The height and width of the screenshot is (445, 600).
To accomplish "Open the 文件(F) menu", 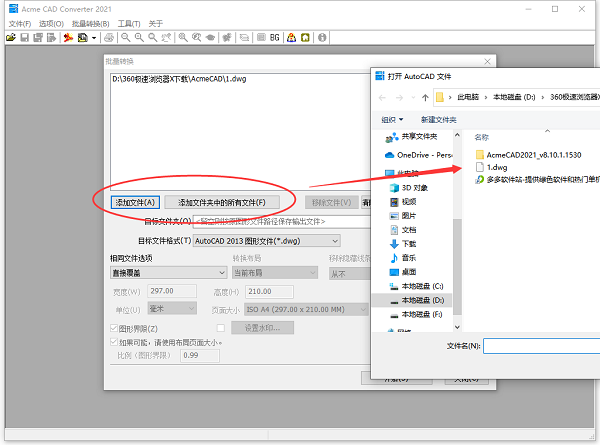I will click(x=20, y=24).
